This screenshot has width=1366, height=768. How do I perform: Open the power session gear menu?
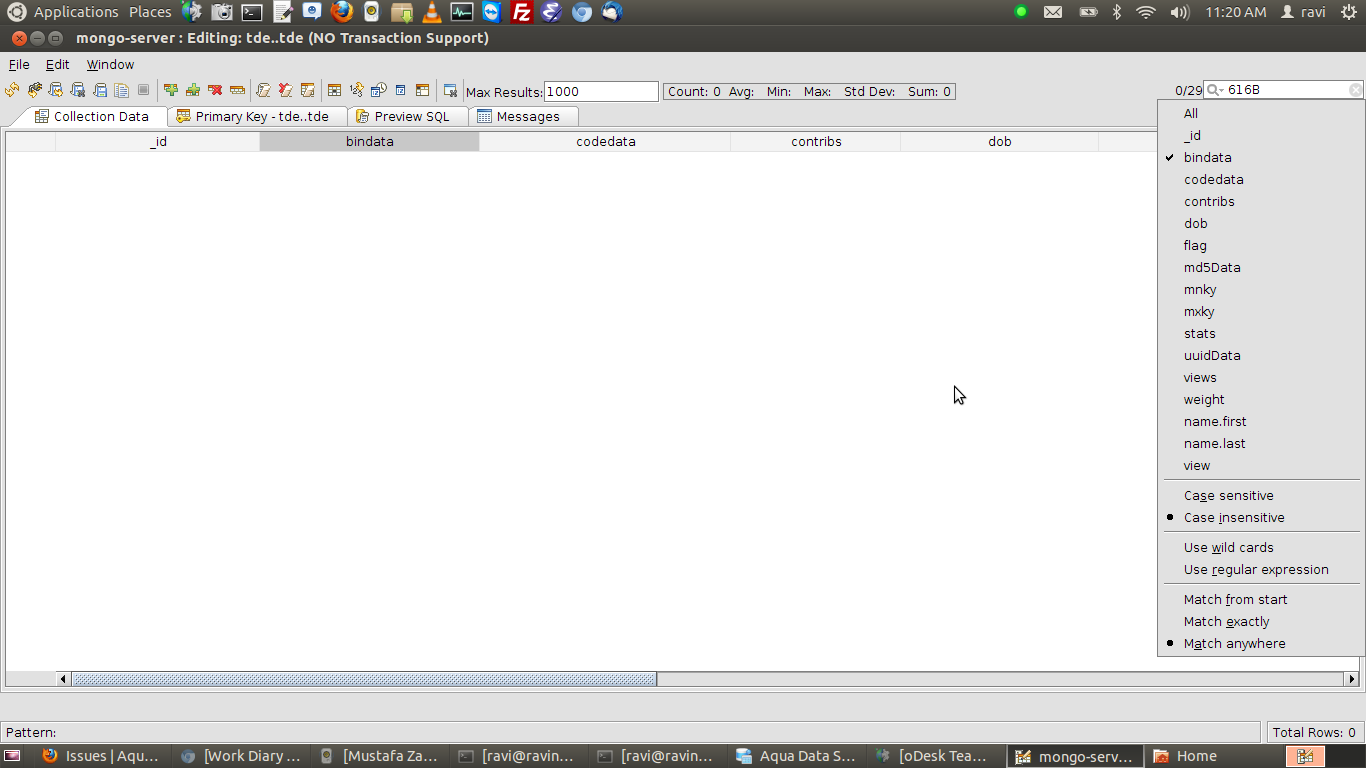[1348, 12]
